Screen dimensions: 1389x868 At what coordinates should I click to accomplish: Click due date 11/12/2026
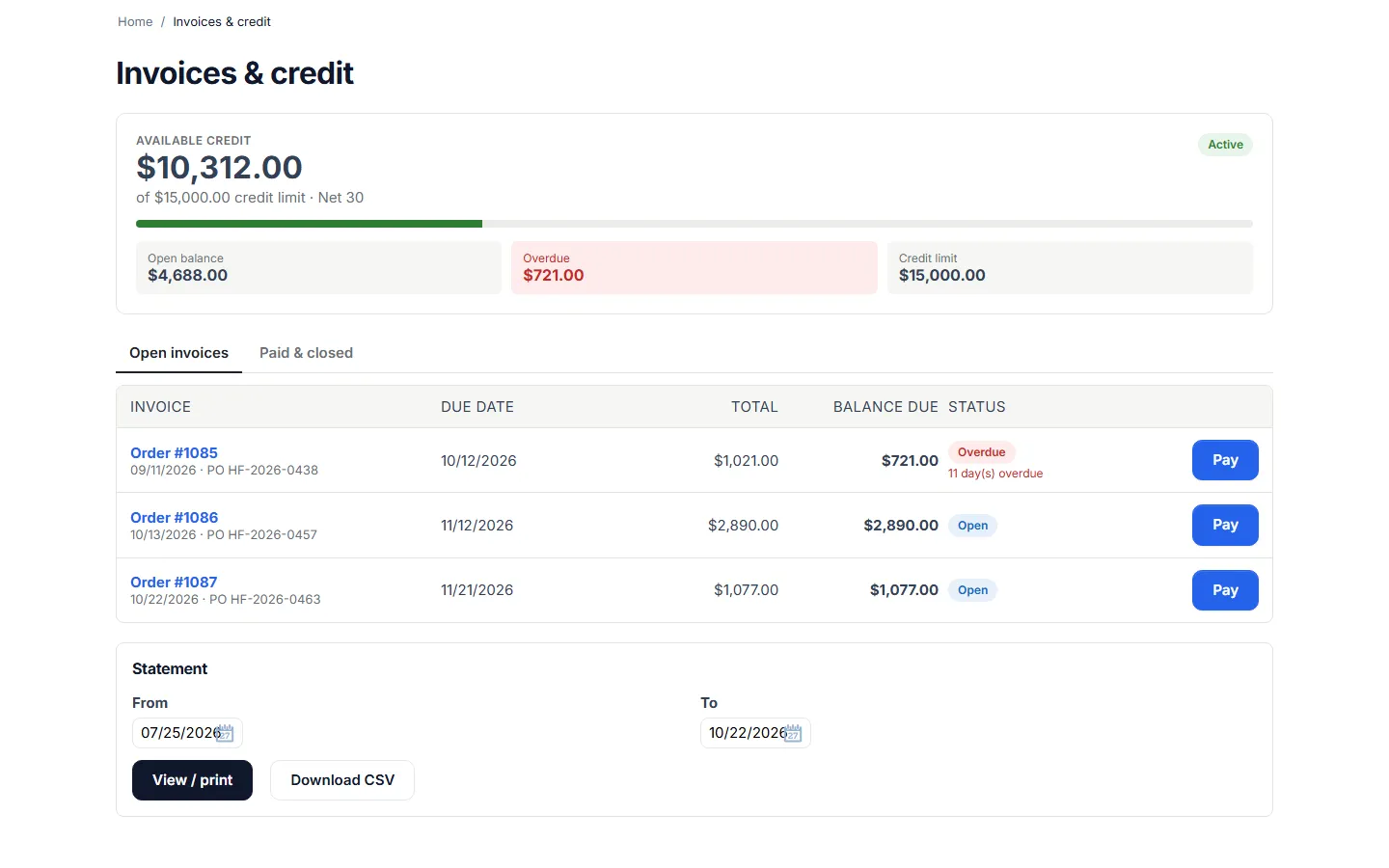point(477,526)
